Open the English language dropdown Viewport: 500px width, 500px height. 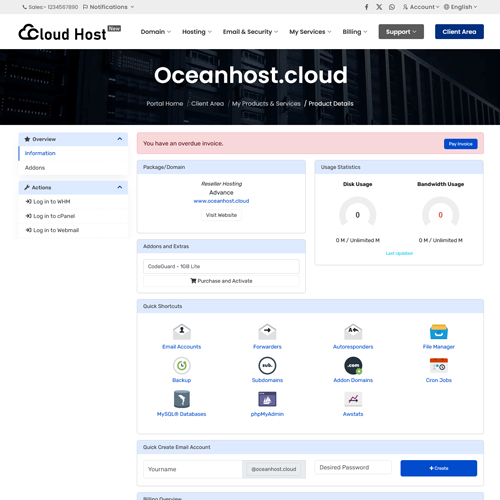460,7
